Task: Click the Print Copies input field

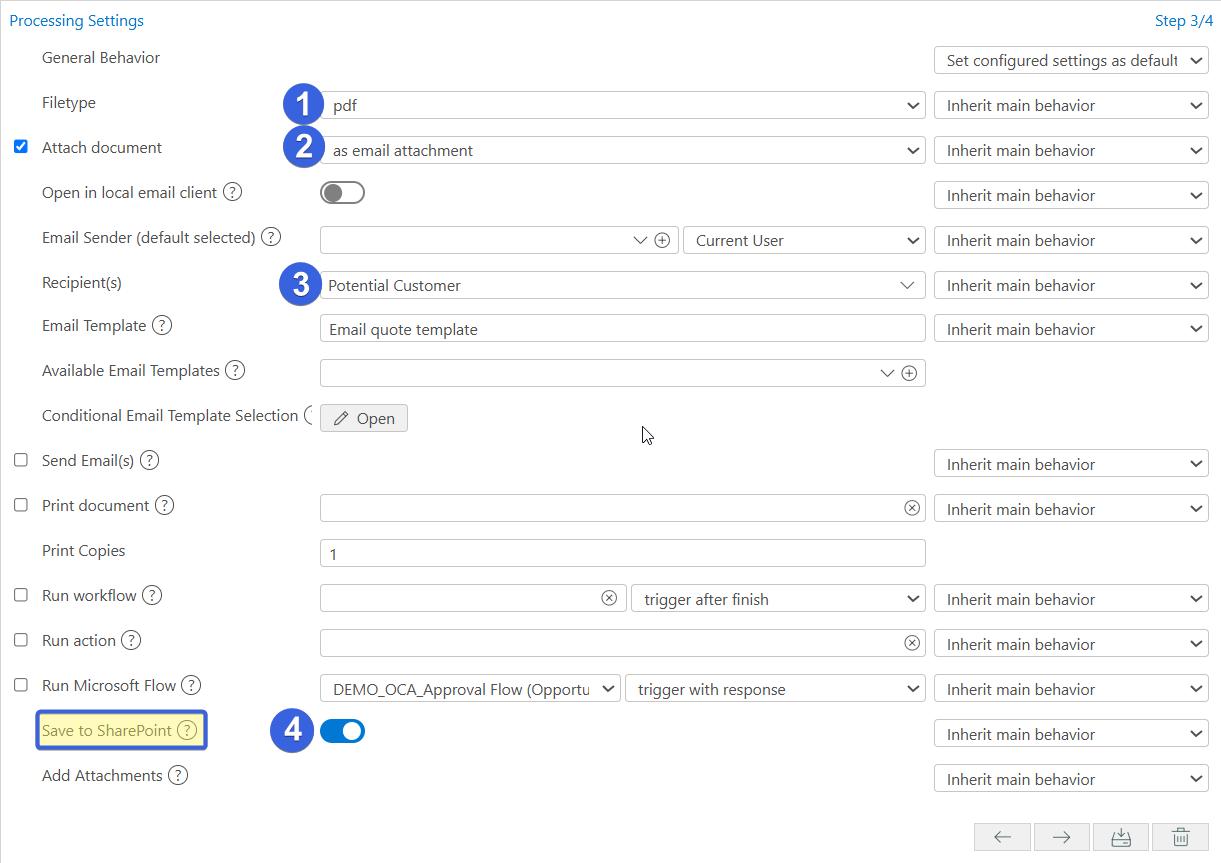Action: point(622,553)
